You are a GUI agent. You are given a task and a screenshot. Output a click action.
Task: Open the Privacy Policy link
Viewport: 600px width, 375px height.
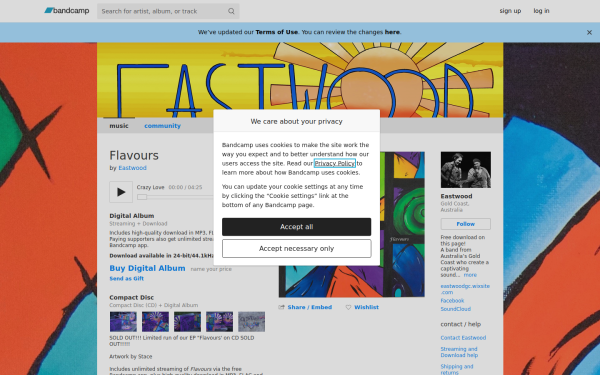coord(335,163)
